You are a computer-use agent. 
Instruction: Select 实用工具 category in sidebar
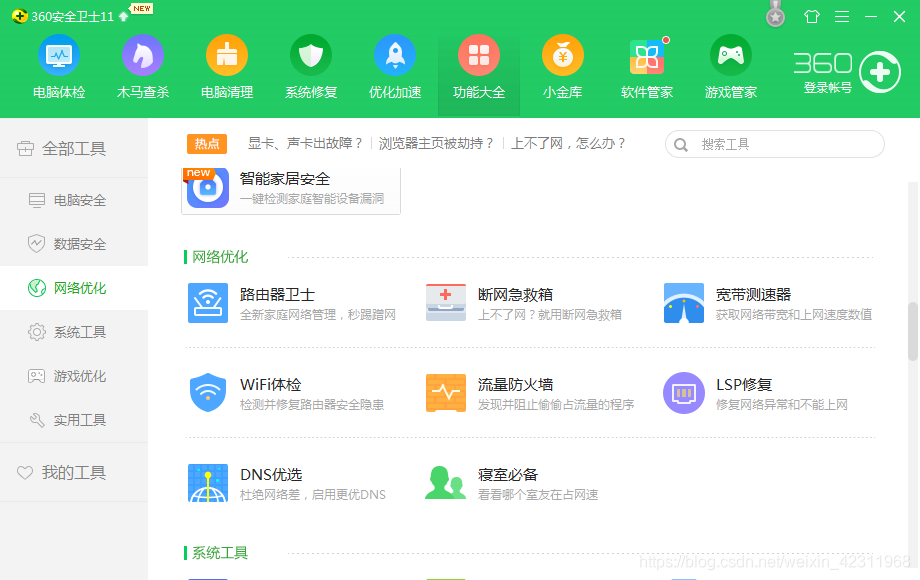tap(74, 420)
